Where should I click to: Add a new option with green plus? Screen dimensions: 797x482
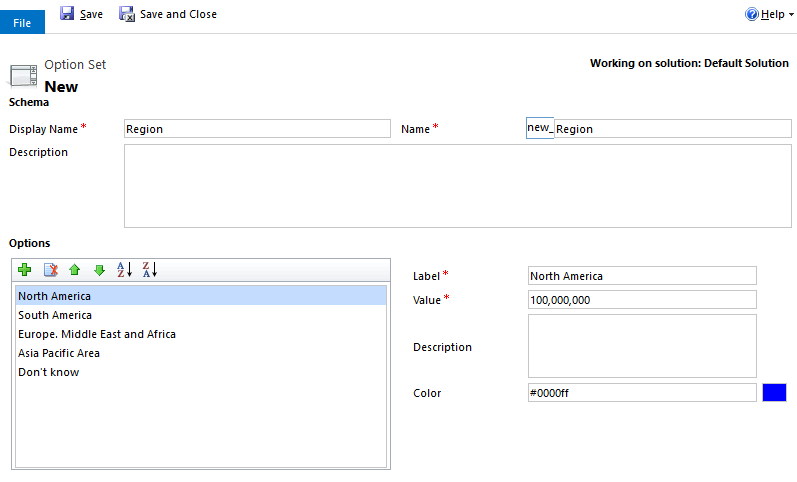tap(24, 269)
